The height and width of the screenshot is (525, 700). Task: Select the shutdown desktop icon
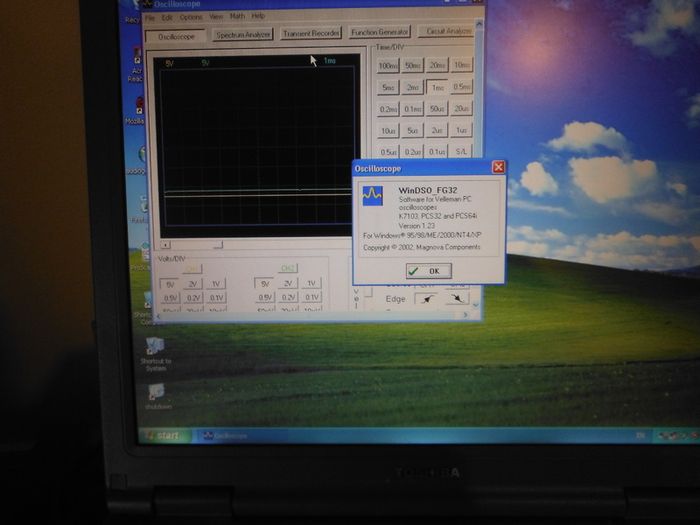[x=157, y=396]
